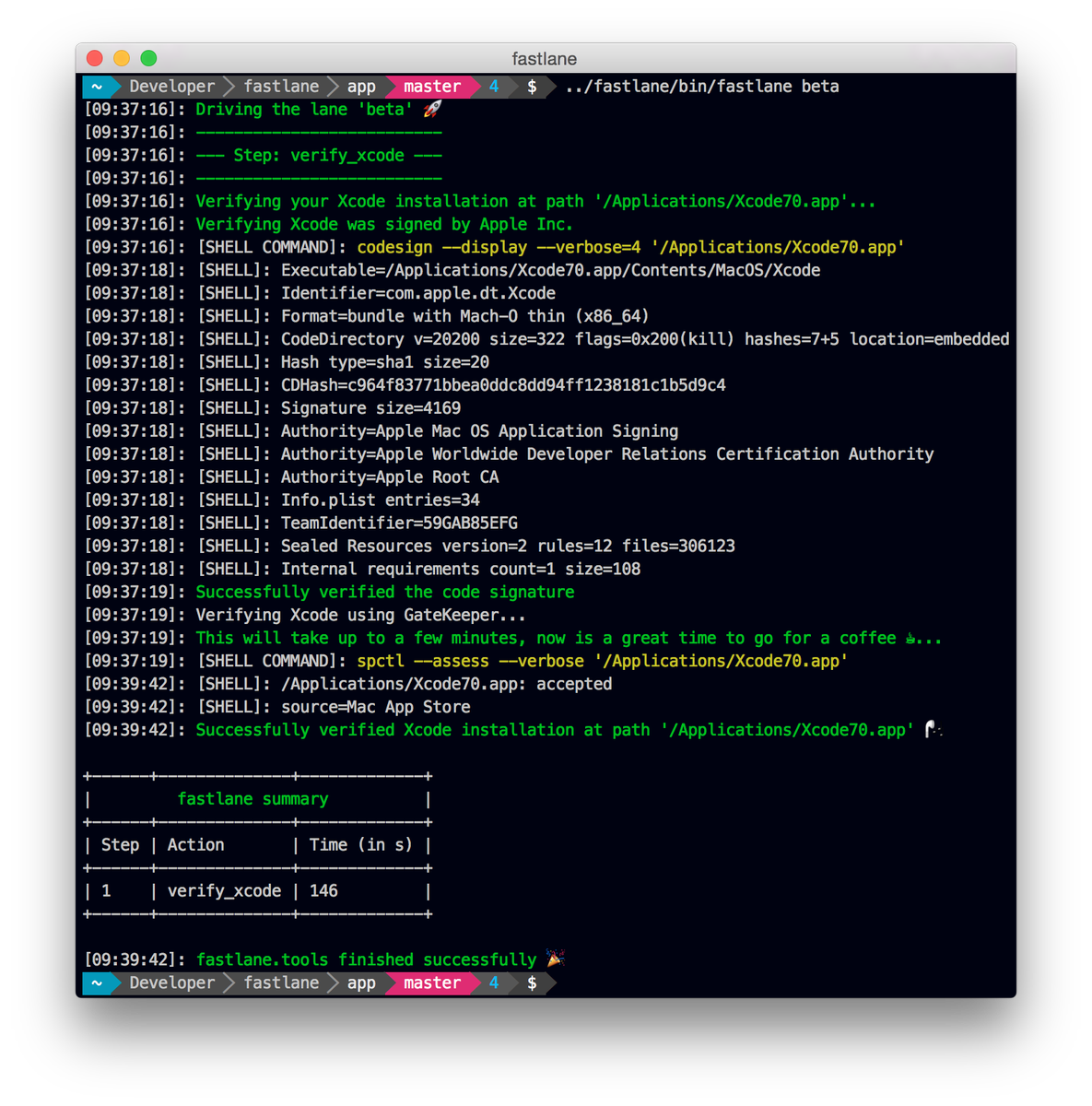This screenshot has height=1106, width=1092.
Task: Click the '~' home segment in bottom prompt
Action: tap(97, 982)
